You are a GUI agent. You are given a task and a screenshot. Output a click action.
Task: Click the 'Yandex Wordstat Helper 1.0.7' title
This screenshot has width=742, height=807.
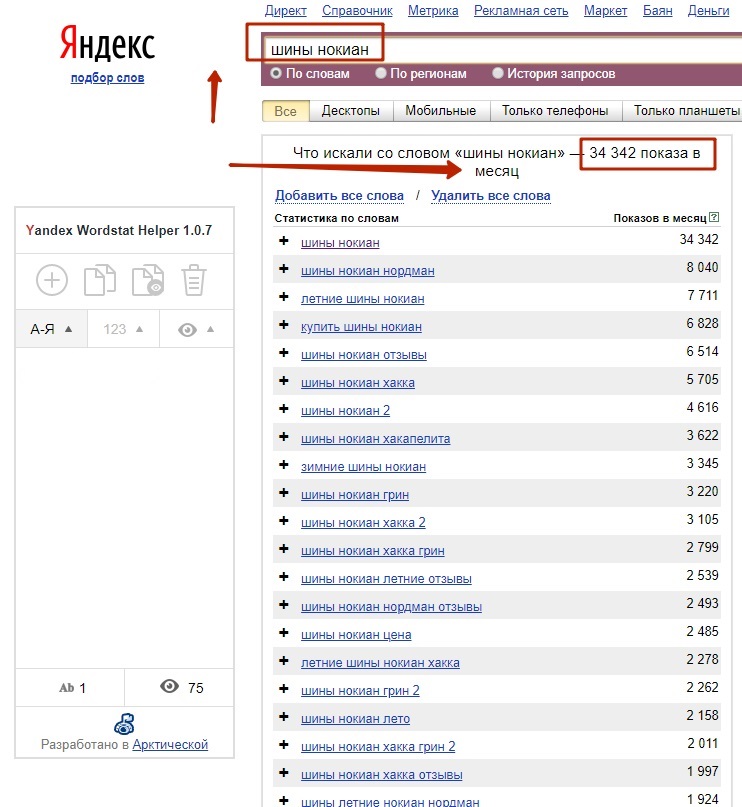(x=119, y=230)
